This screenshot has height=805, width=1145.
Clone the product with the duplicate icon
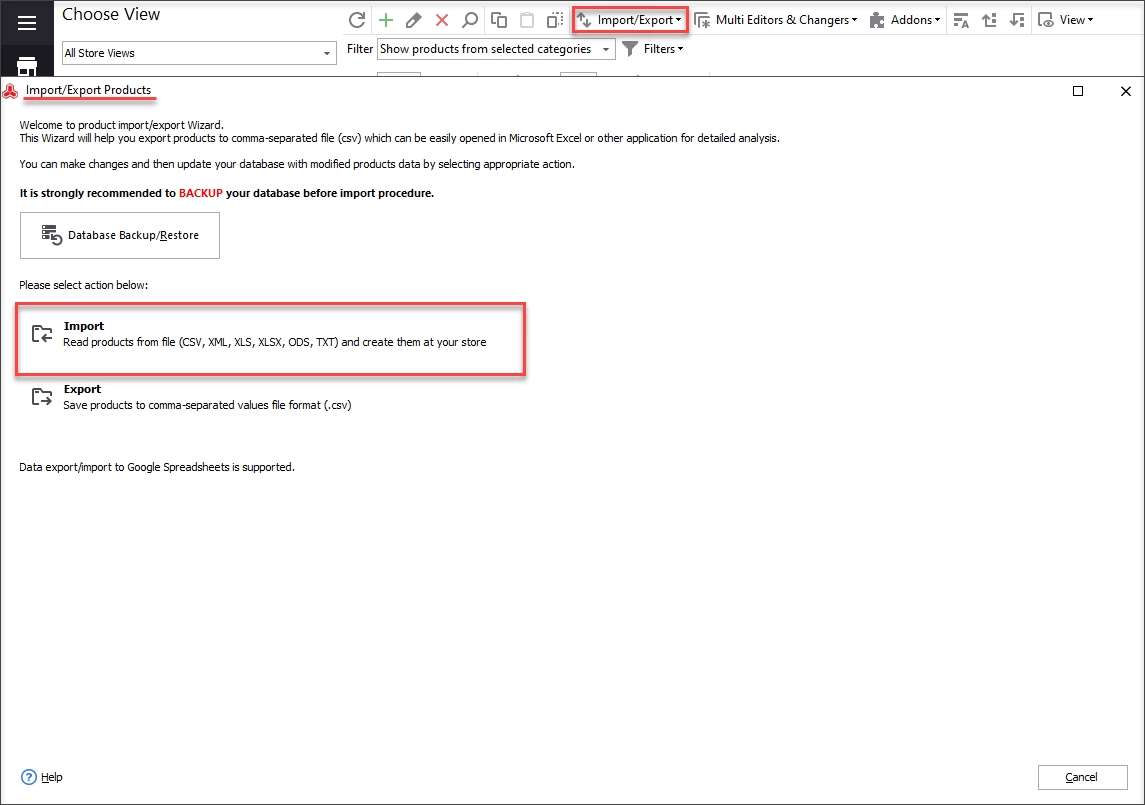pyautogui.click(x=555, y=20)
